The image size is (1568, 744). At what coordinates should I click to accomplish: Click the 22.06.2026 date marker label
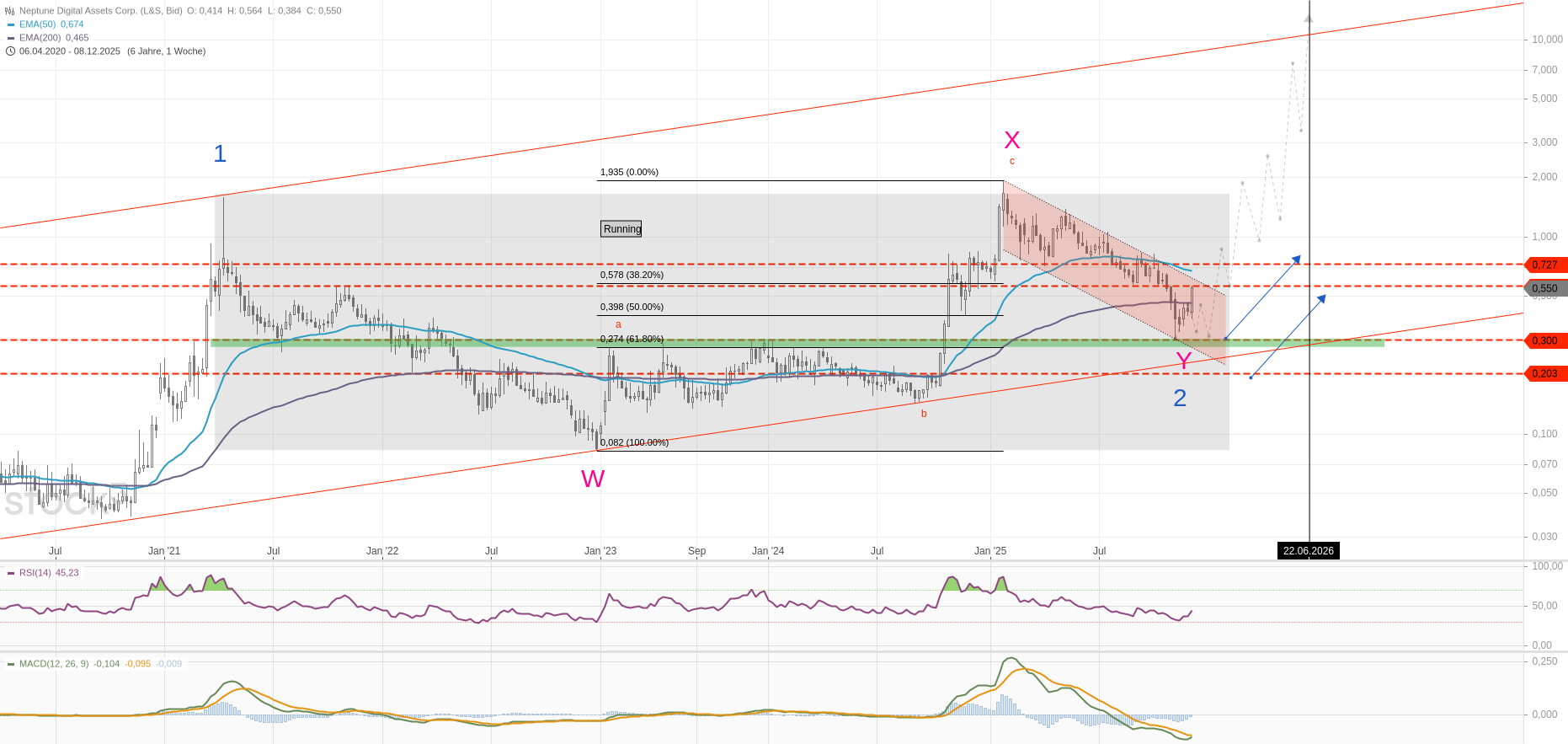1308,551
